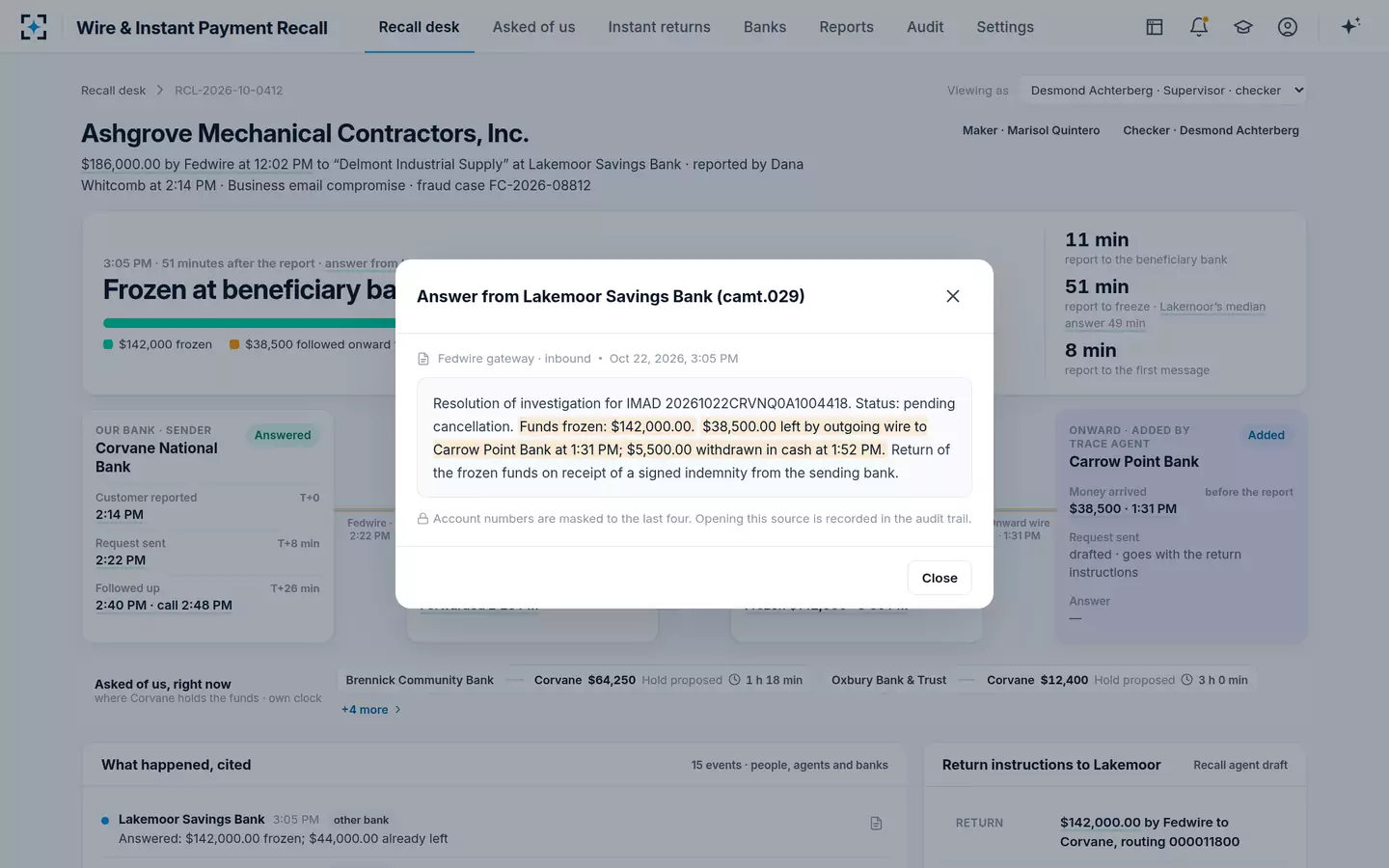This screenshot has height=868, width=1389.
Task: Close the camt.029 dialog with the X
Action: pos(953,296)
